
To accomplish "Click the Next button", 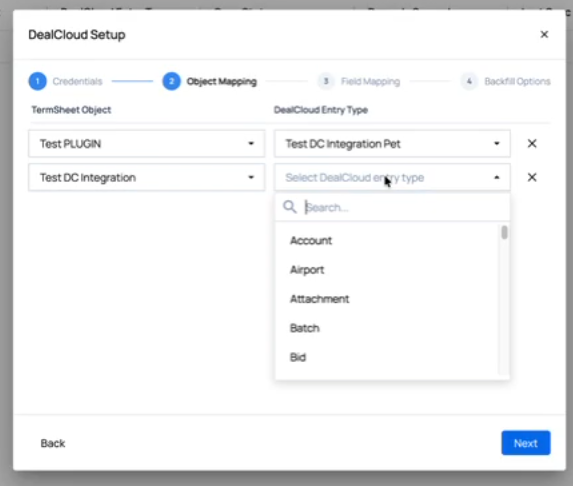I will coord(526,443).
